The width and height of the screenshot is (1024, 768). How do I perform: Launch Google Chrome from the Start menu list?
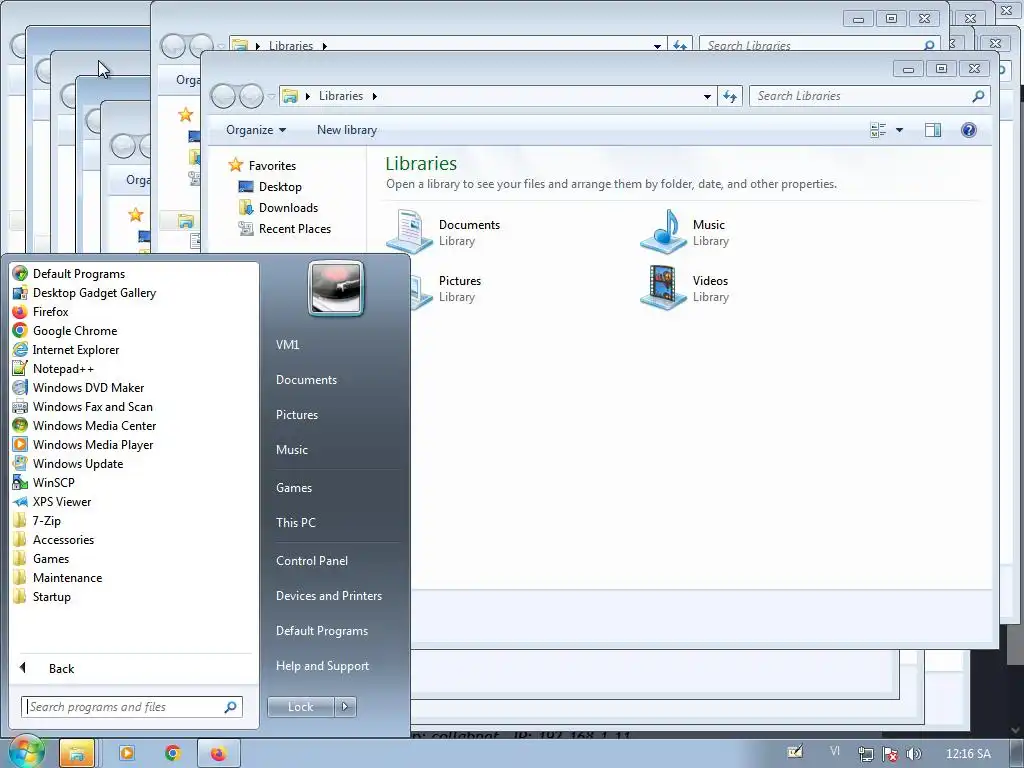(74, 330)
